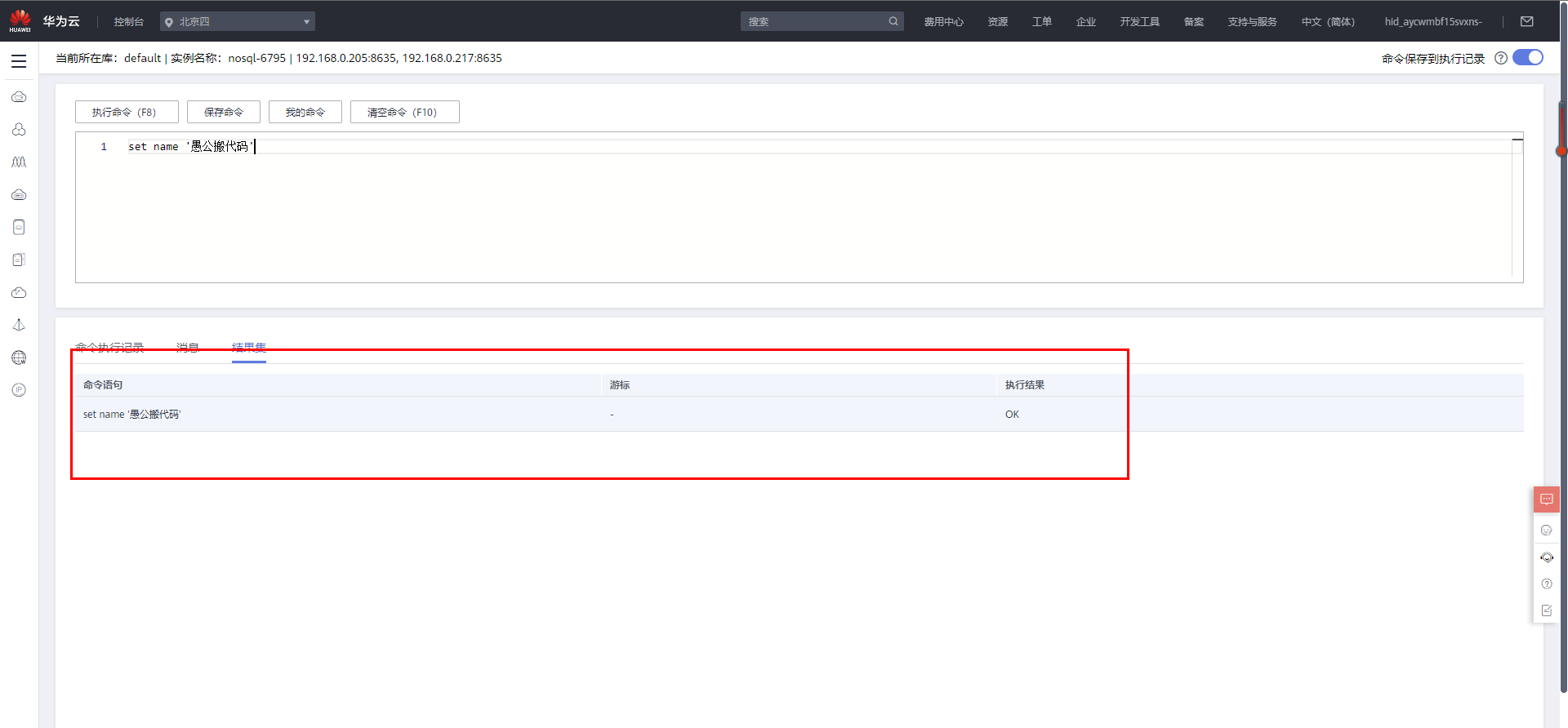Open the hid_aycwmbf15svxns- account menu
Viewport: 1568px width, 728px height.
click(x=1433, y=22)
